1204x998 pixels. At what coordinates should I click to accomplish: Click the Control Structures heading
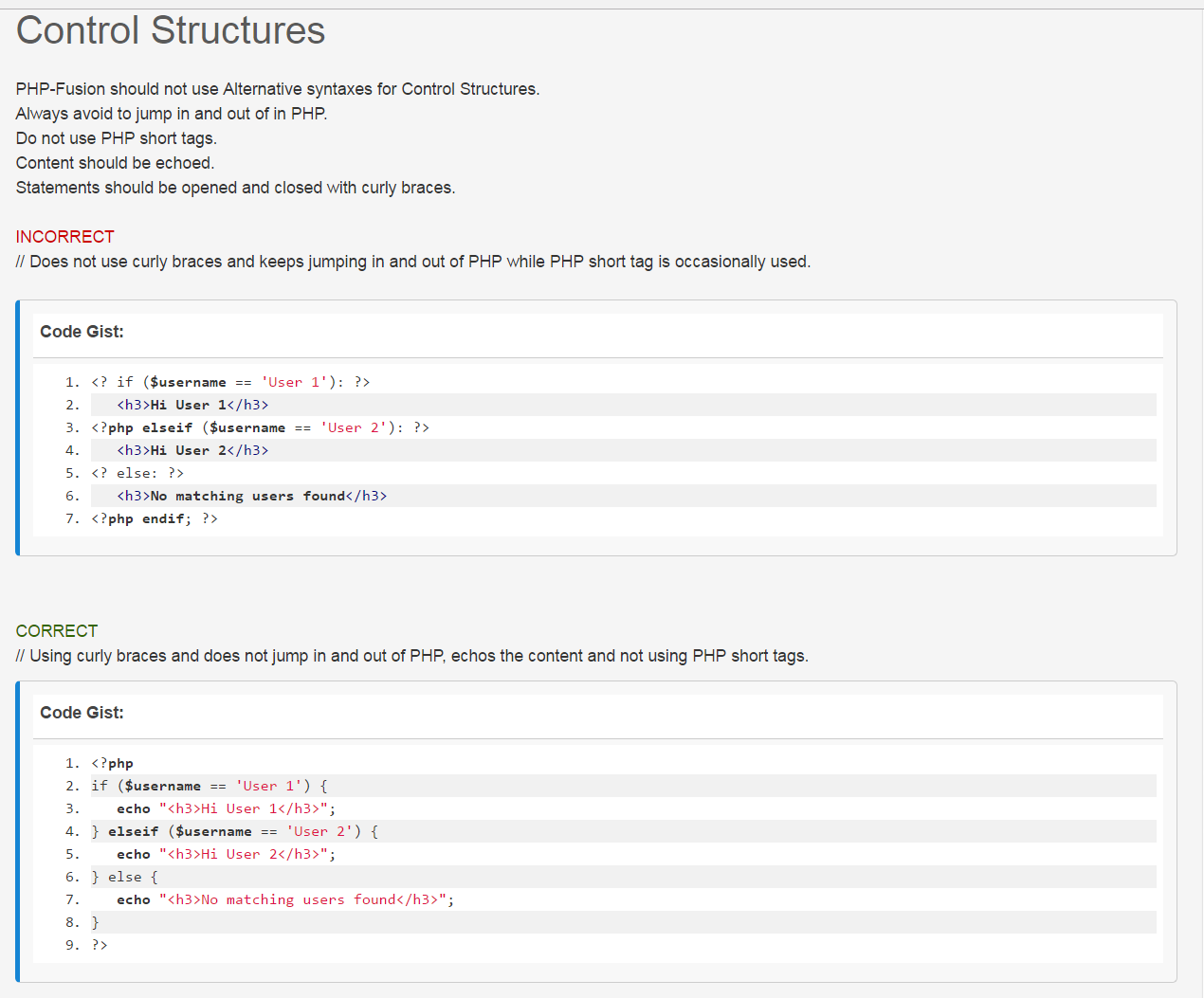tap(171, 31)
